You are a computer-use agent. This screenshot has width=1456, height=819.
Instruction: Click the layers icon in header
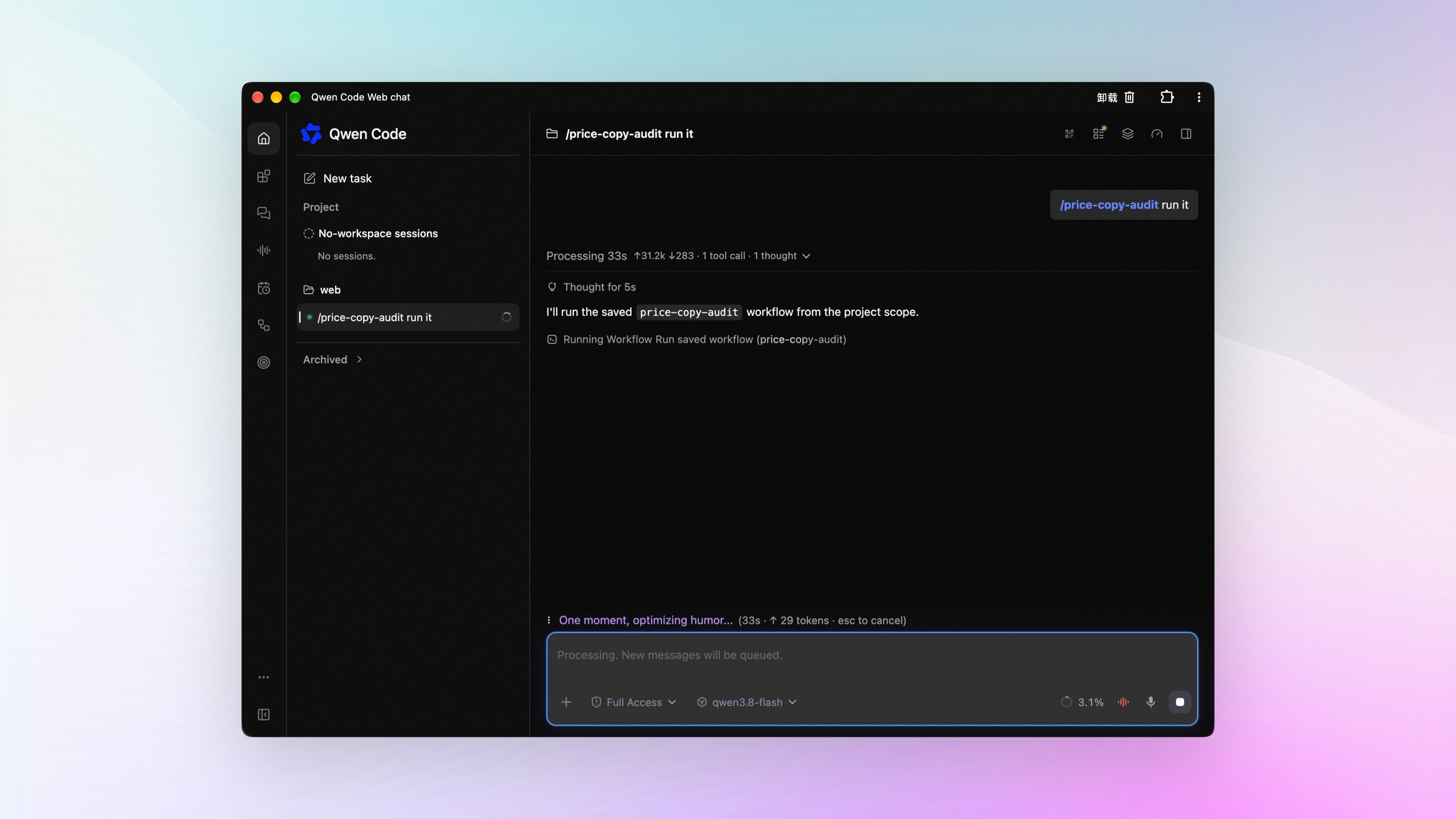(1128, 134)
